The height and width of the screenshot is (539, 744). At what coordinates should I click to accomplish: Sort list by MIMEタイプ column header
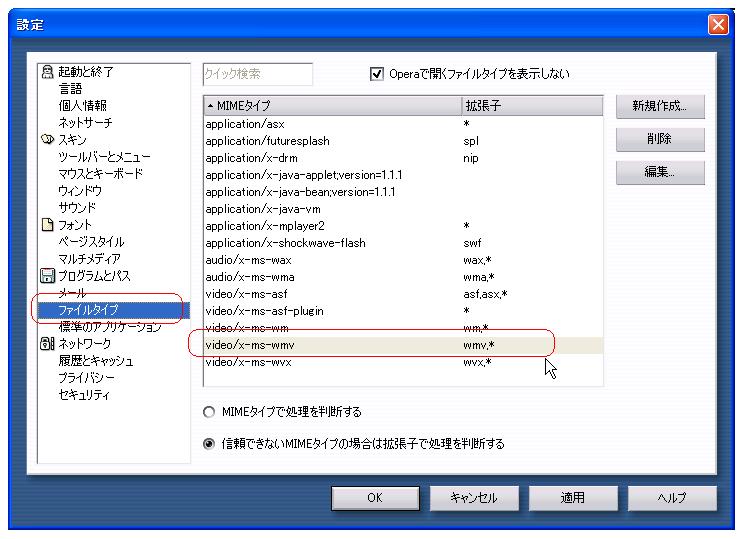[x=333, y=106]
